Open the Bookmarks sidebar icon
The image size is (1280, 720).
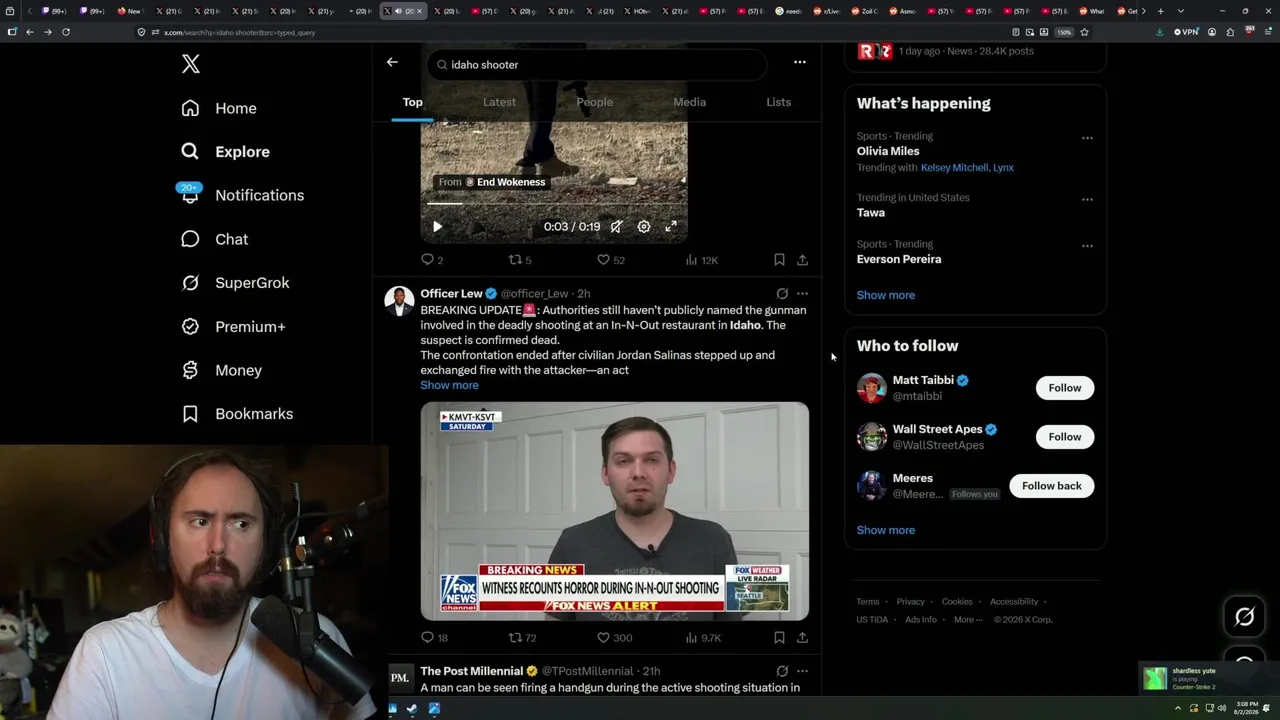coord(190,414)
